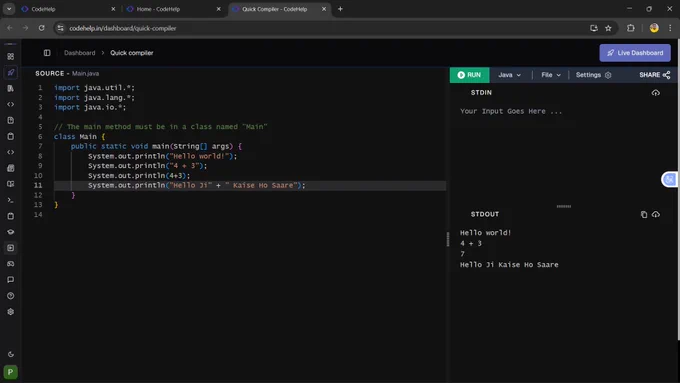Screen dimensions: 680x383
Task: Click the STDOUT cloud download icon
Action: 655,214
